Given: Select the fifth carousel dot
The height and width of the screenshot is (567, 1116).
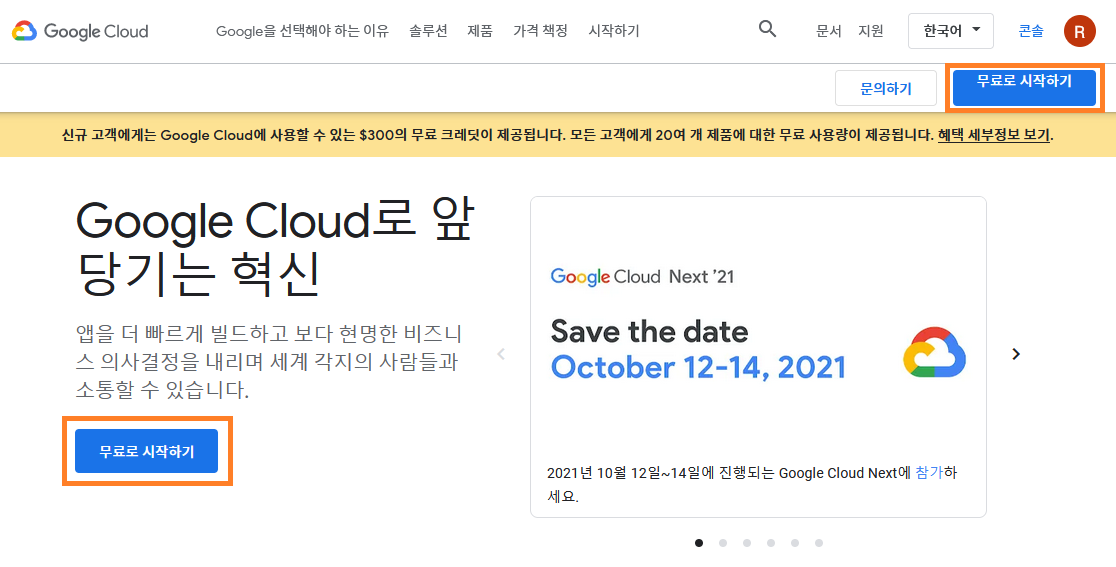Looking at the screenshot, I should point(795,543).
